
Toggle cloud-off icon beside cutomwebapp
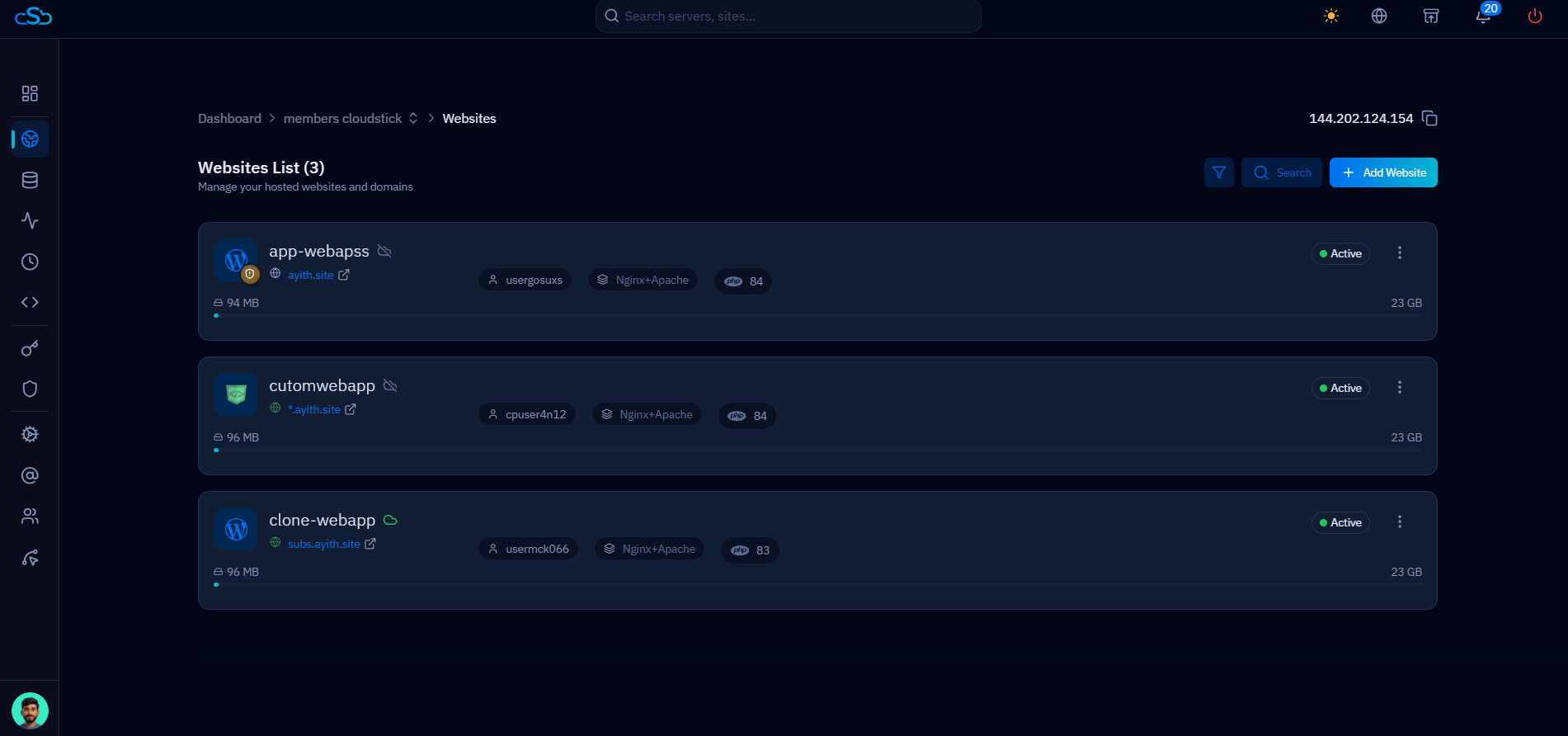point(390,385)
